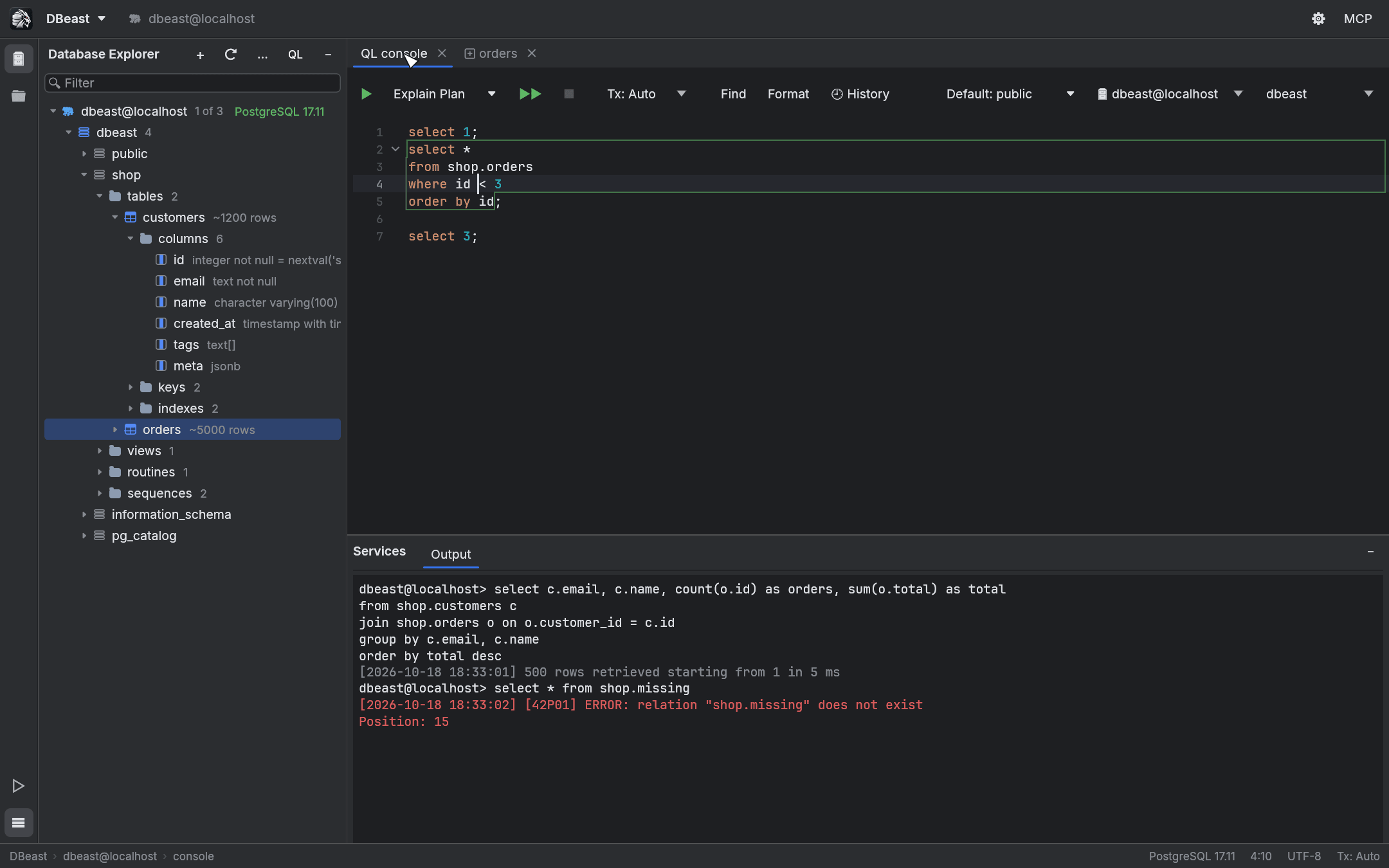Image resolution: width=1389 pixels, height=868 pixels.
Task: Toggle the bottom panel stack icon
Action: [19, 822]
